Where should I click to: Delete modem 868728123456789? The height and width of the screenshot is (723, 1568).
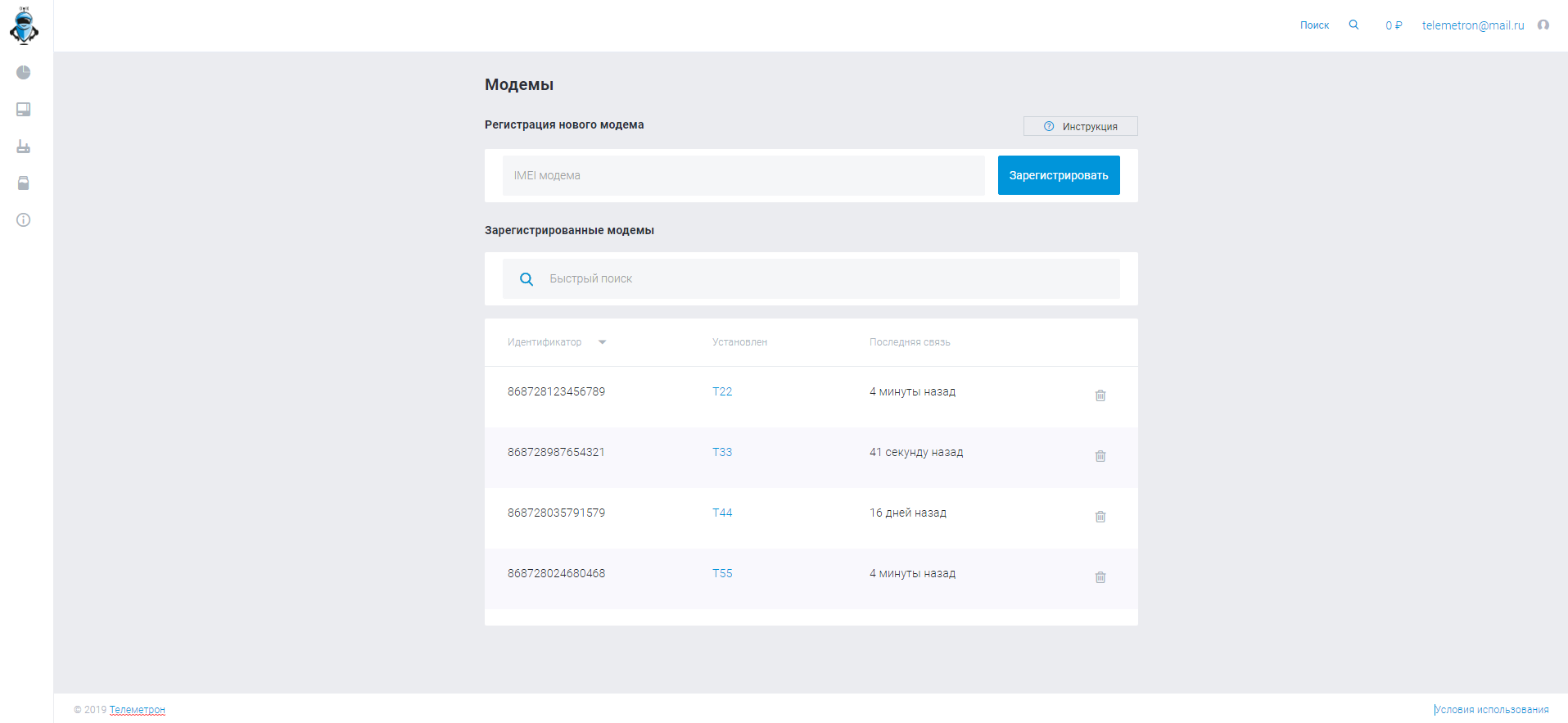tap(1100, 395)
